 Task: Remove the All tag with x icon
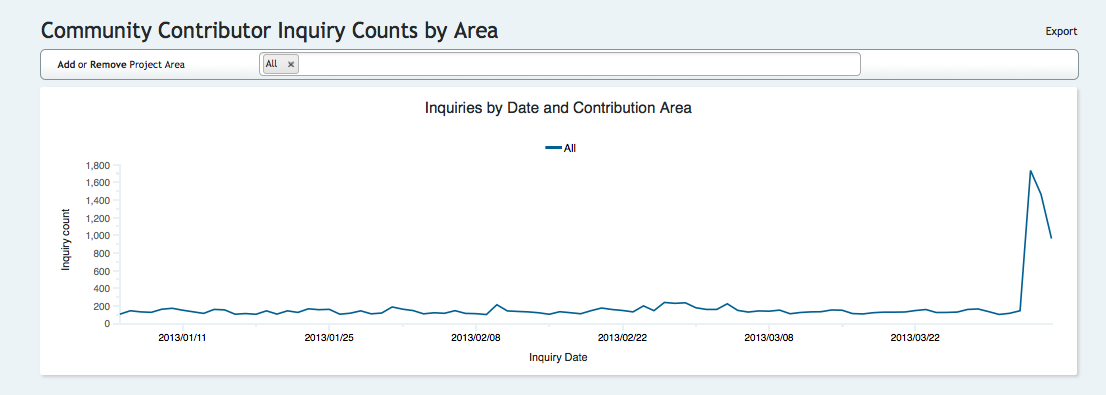pos(291,64)
